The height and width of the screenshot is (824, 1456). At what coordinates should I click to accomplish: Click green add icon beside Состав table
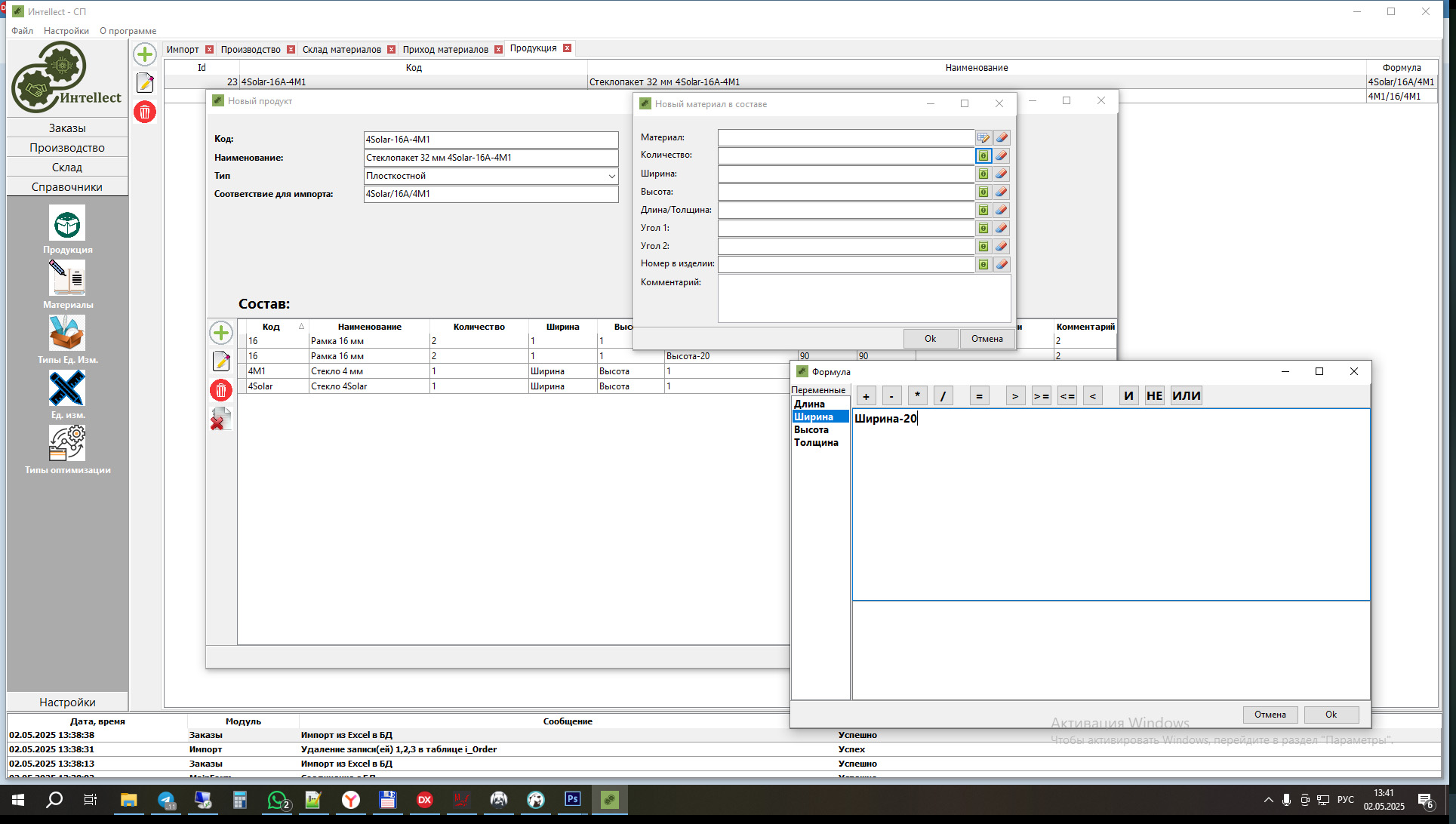pyautogui.click(x=220, y=333)
